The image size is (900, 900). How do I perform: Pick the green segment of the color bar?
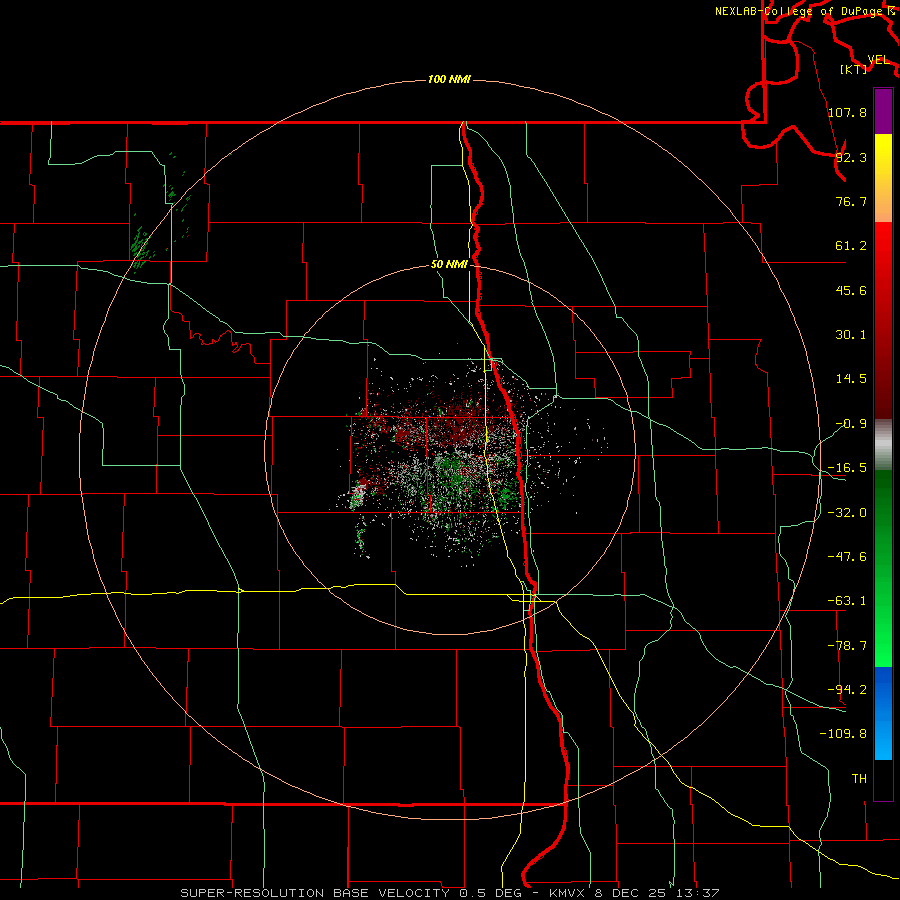click(x=883, y=568)
